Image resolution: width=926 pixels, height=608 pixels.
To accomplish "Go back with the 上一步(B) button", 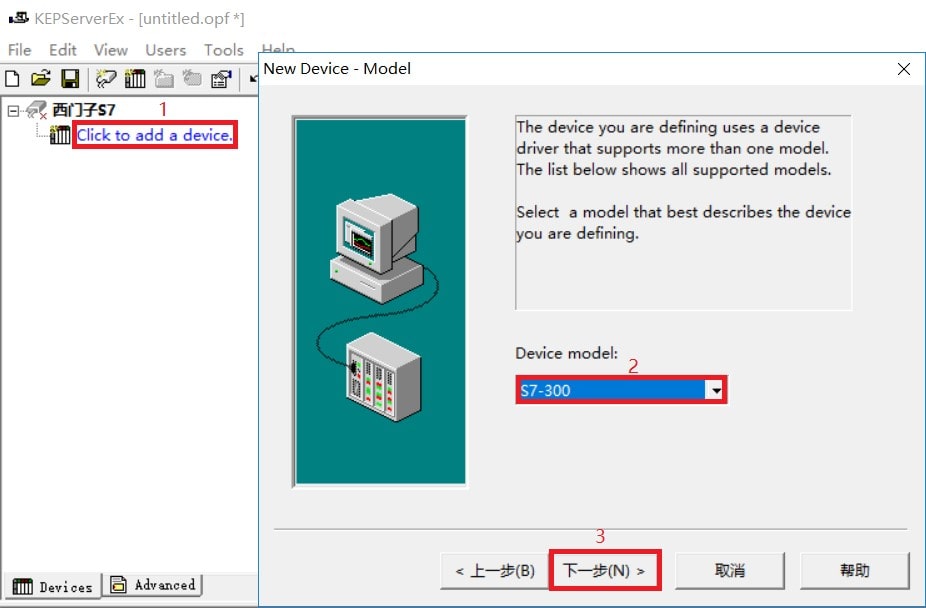I will click(495, 571).
